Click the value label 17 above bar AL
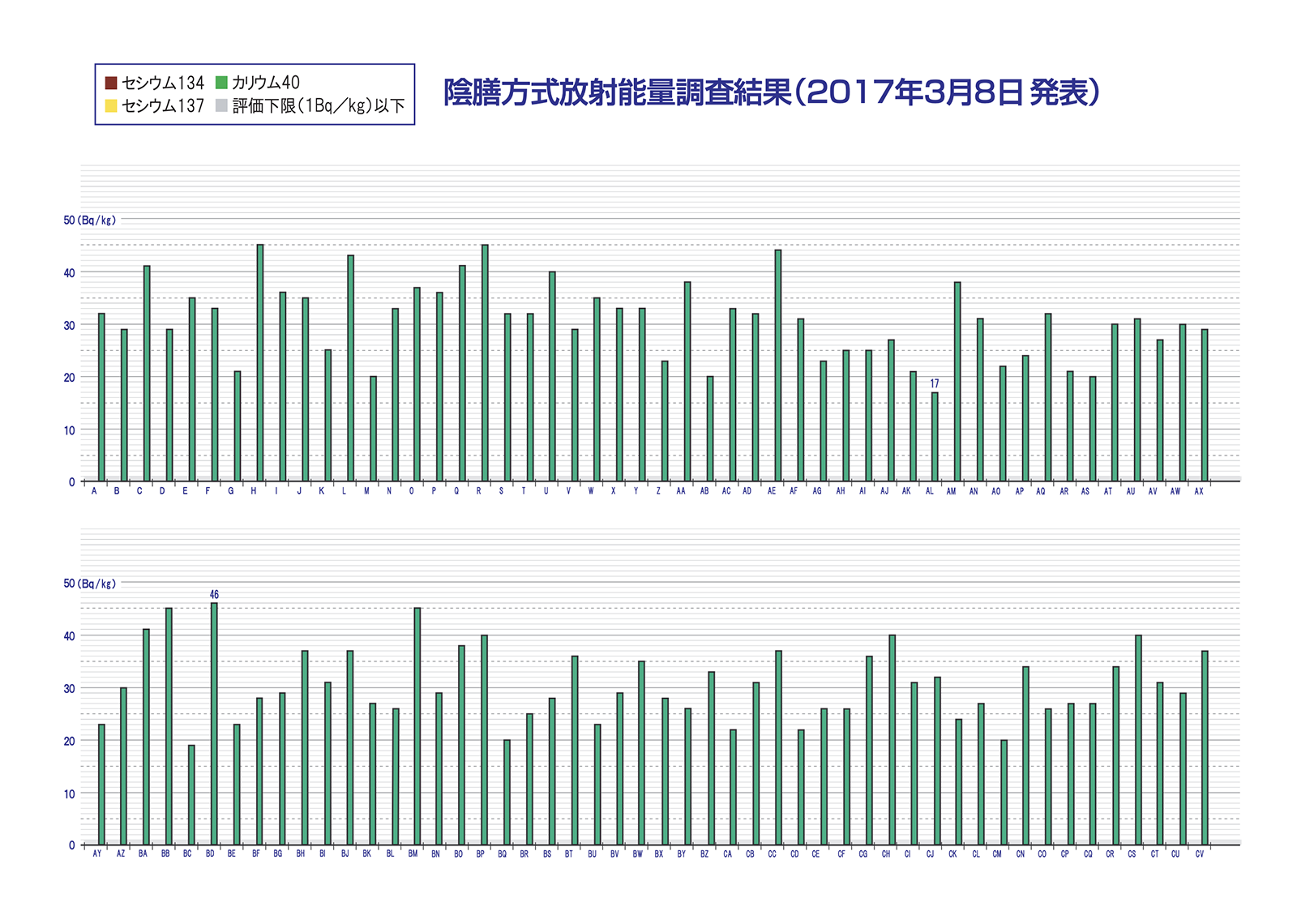The image size is (1297, 924). point(935,384)
